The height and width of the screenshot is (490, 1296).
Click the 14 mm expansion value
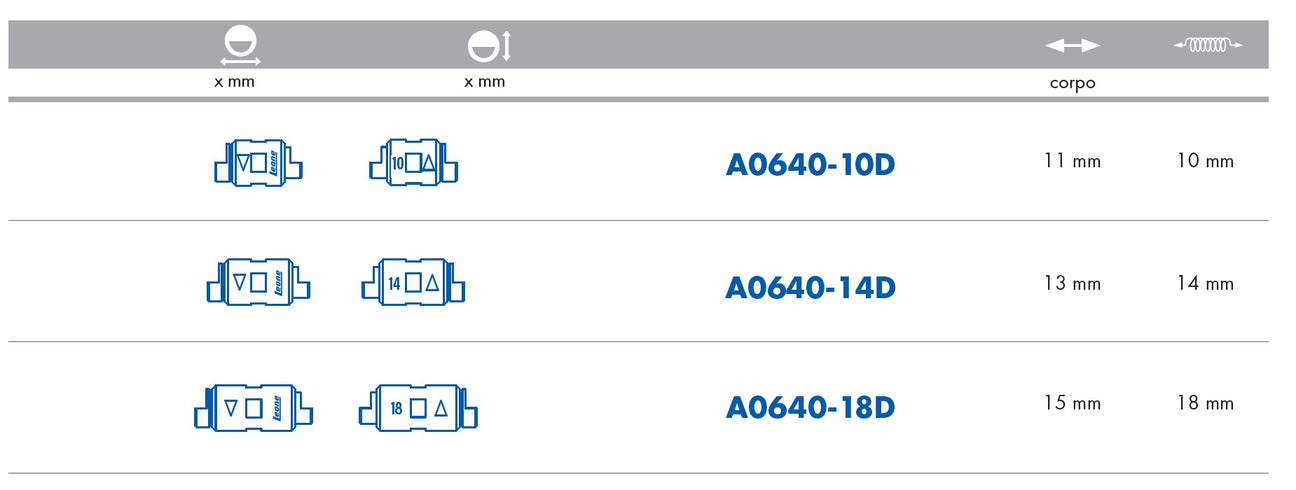click(1206, 284)
